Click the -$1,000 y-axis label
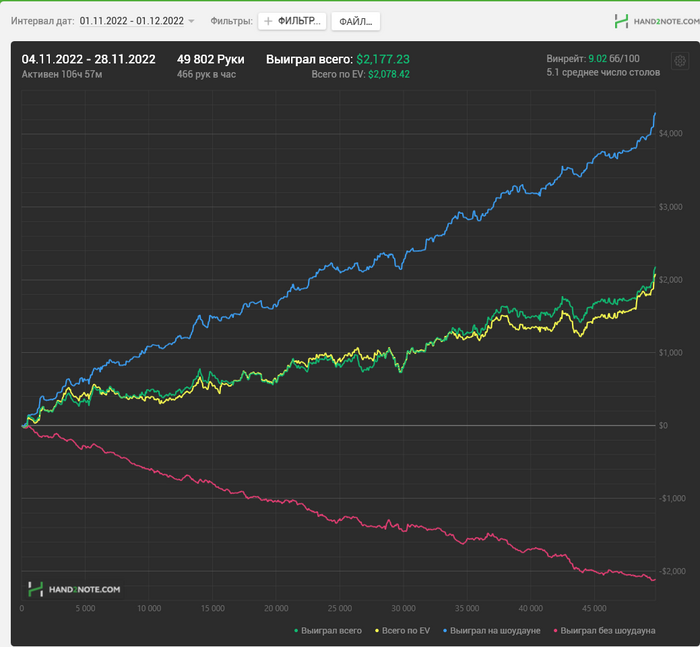Image resolution: width=700 pixels, height=647 pixels. point(672,498)
